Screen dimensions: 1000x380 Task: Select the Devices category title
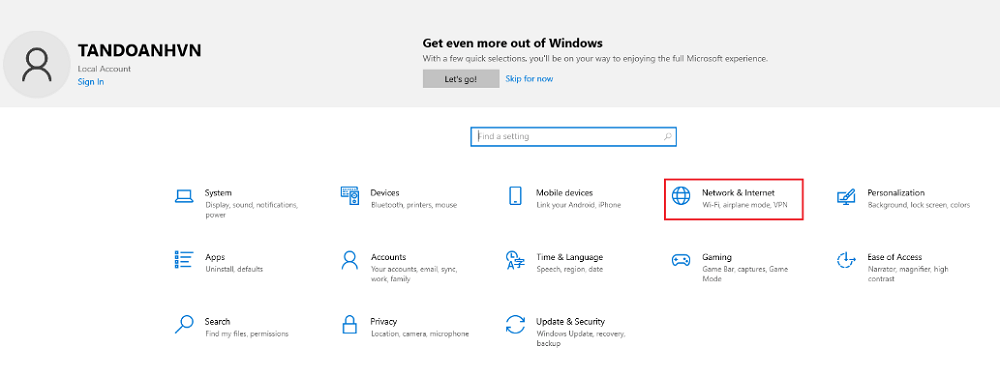click(x=385, y=193)
